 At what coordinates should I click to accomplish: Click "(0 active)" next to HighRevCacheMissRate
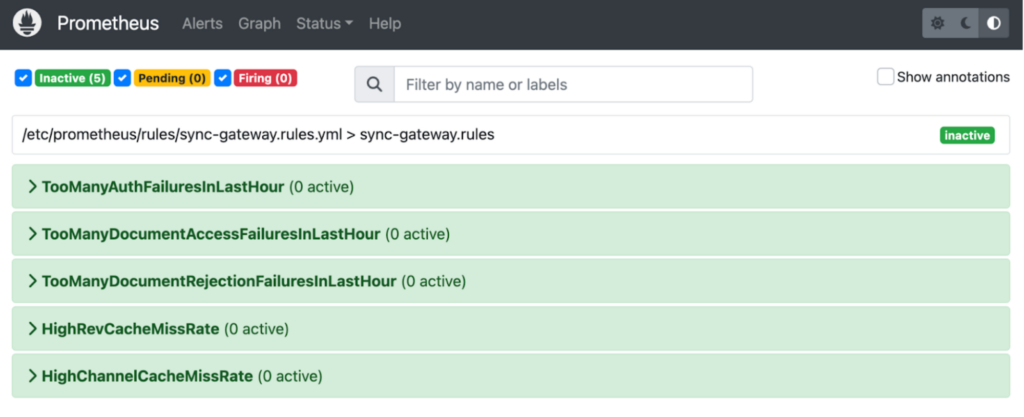tap(256, 329)
